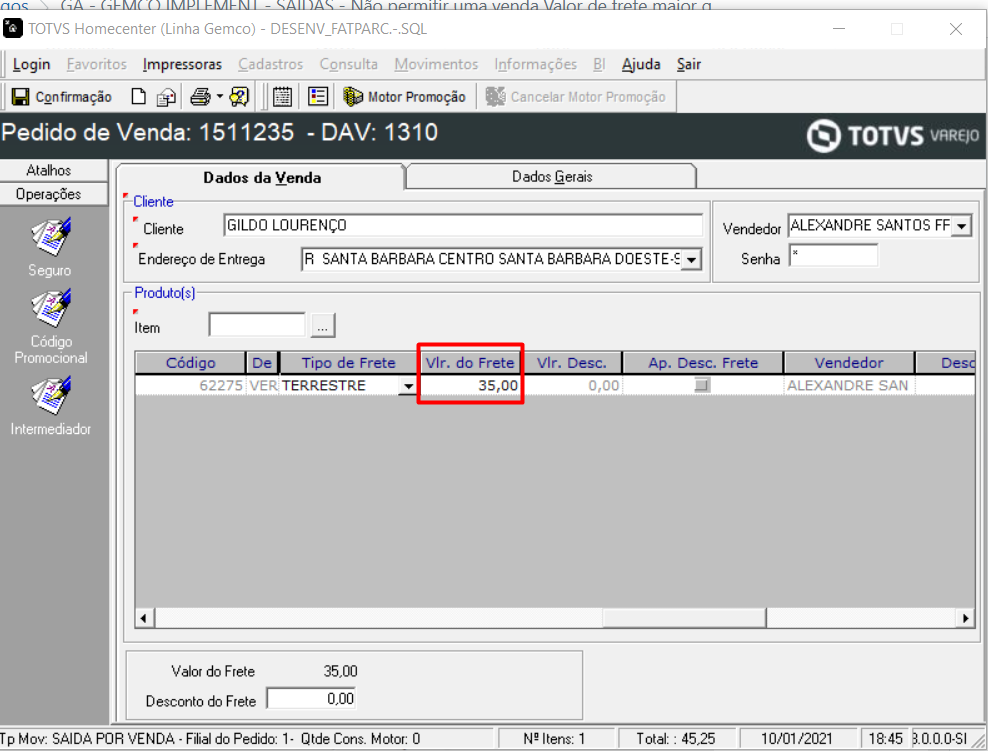Run the Motor Promoção button
The width and height of the screenshot is (988, 751).
click(x=405, y=96)
